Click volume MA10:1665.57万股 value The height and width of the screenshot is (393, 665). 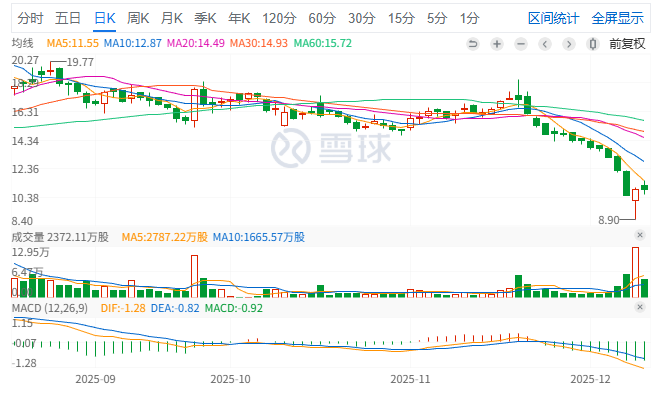click(x=259, y=237)
